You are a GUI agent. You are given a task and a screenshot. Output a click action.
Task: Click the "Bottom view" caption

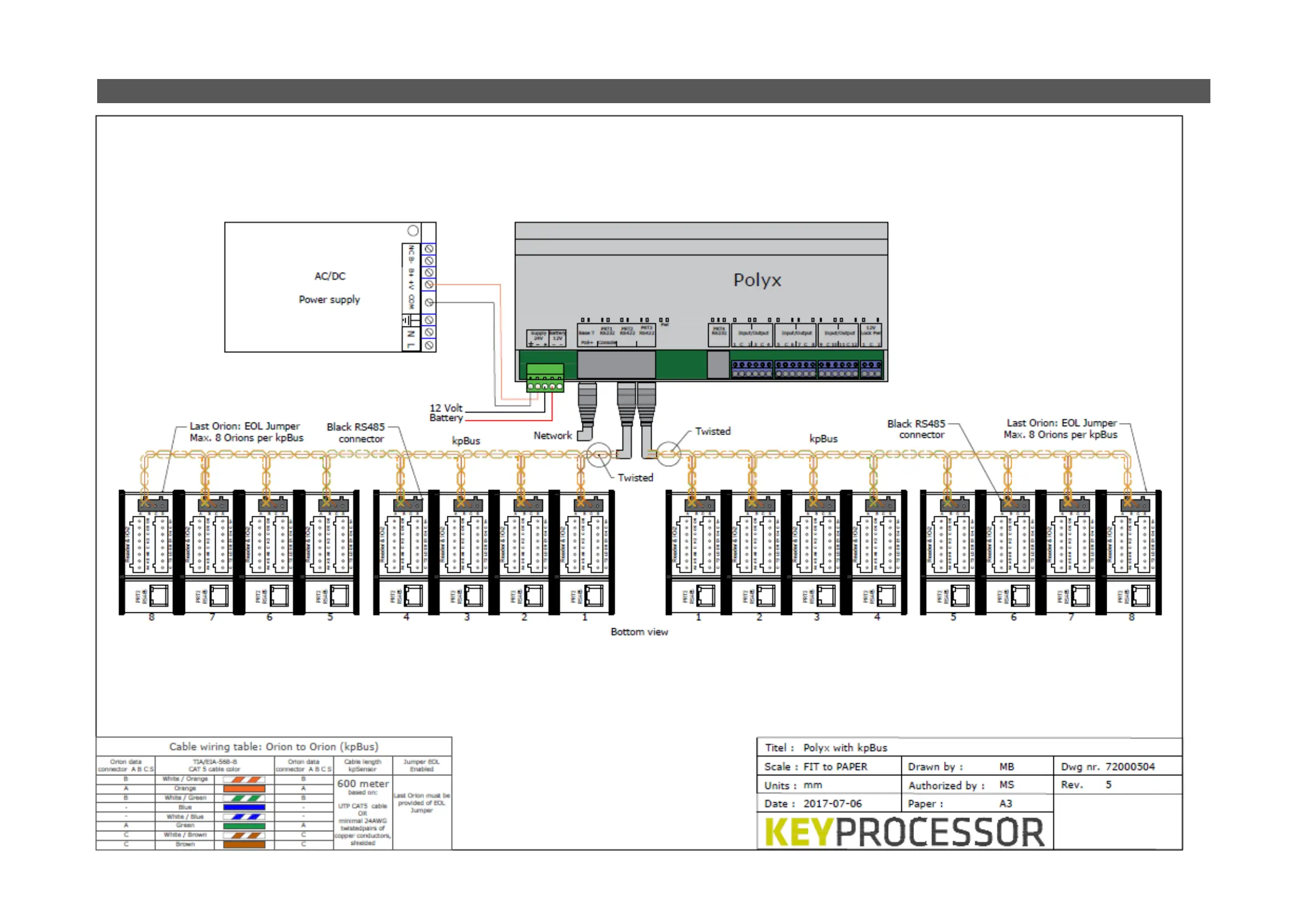(640, 632)
